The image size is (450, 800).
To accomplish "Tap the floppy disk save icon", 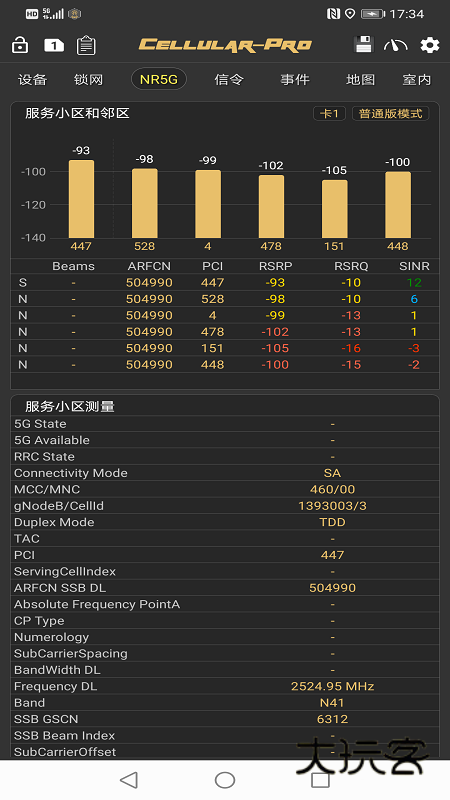I will pyautogui.click(x=364, y=45).
